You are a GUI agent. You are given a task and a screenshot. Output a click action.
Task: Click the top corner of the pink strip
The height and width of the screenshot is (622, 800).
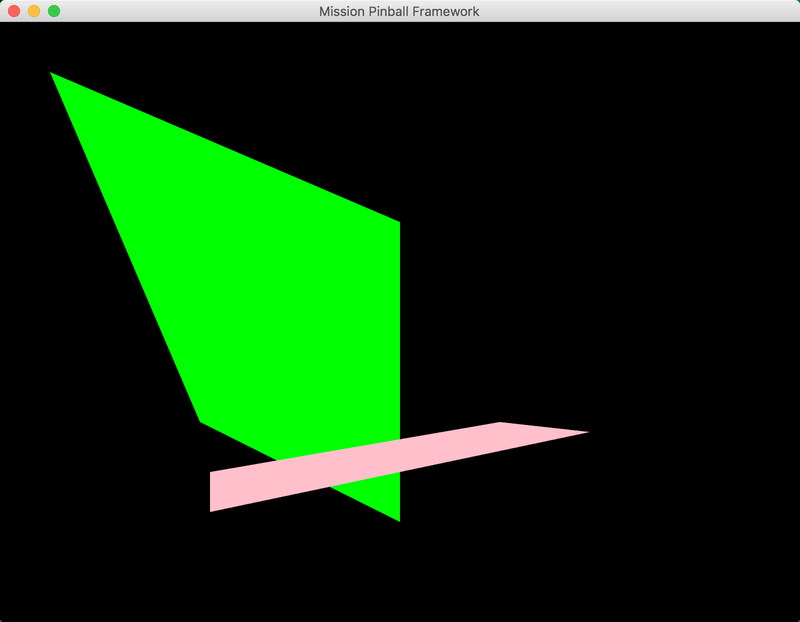(x=500, y=425)
